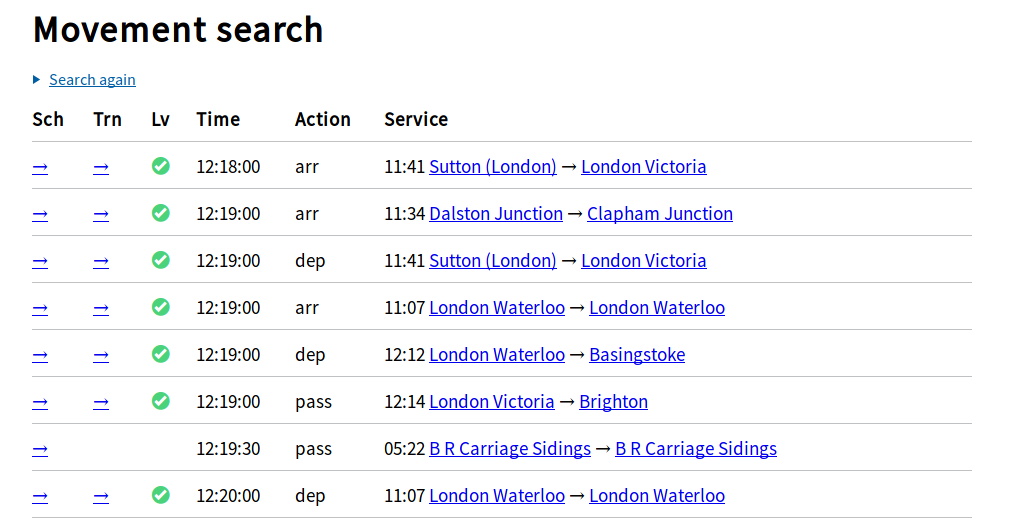This screenshot has height=528, width=1029.
Task: Open the Search again link
Action: (x=93, y=80)
